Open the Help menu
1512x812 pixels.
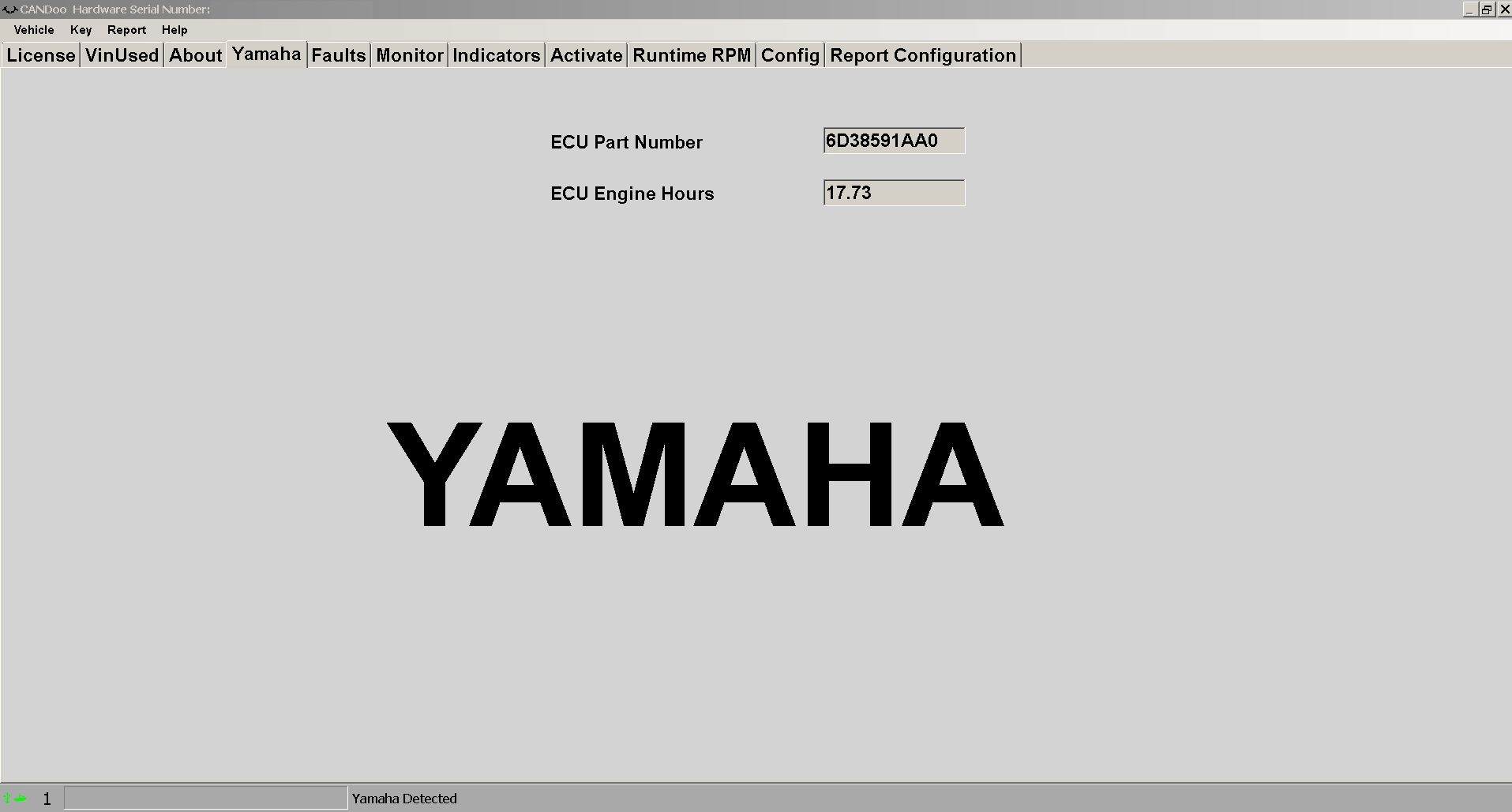click(174, 30)
